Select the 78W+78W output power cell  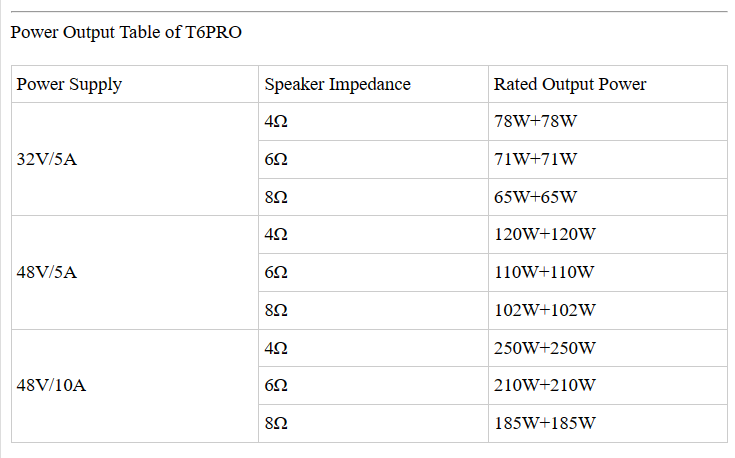point(536,122)
